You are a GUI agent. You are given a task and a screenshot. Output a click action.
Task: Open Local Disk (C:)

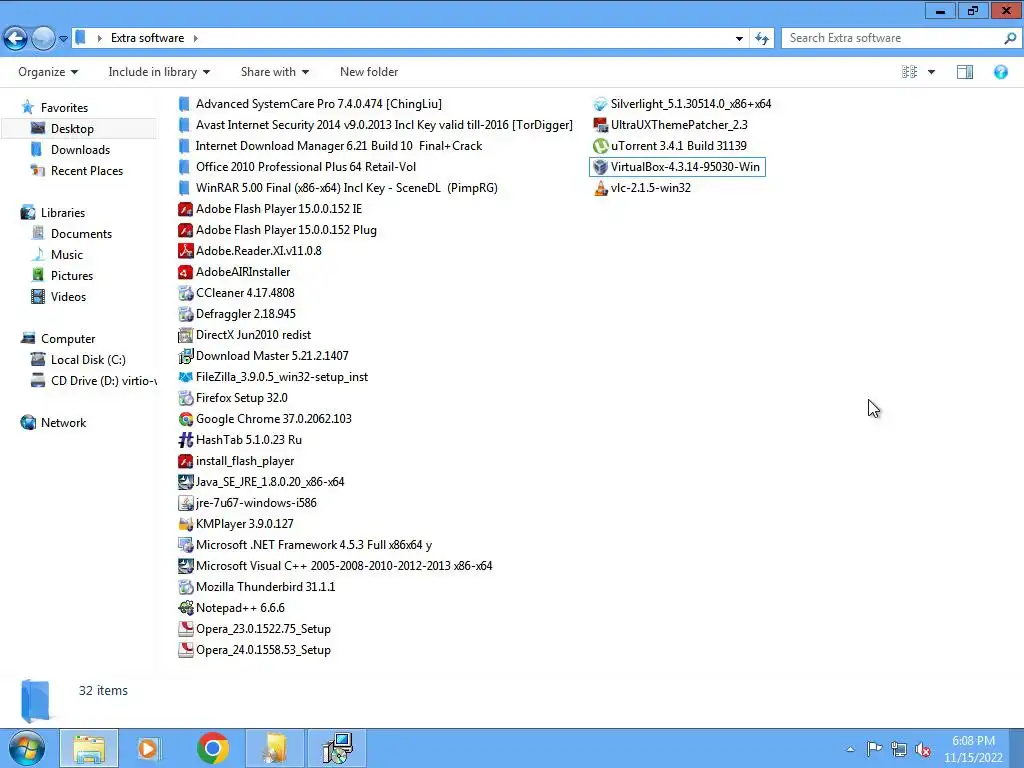[x=88, y=360]
